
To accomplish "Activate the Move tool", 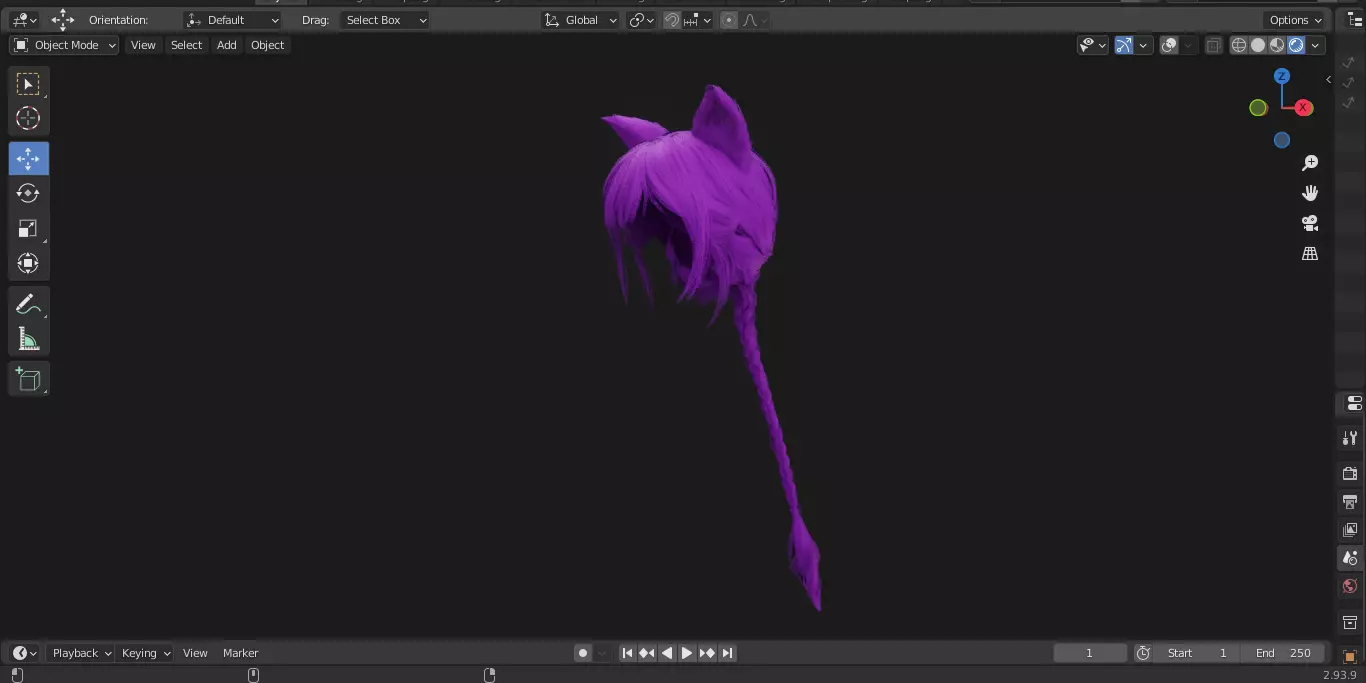I will [28, 159].
